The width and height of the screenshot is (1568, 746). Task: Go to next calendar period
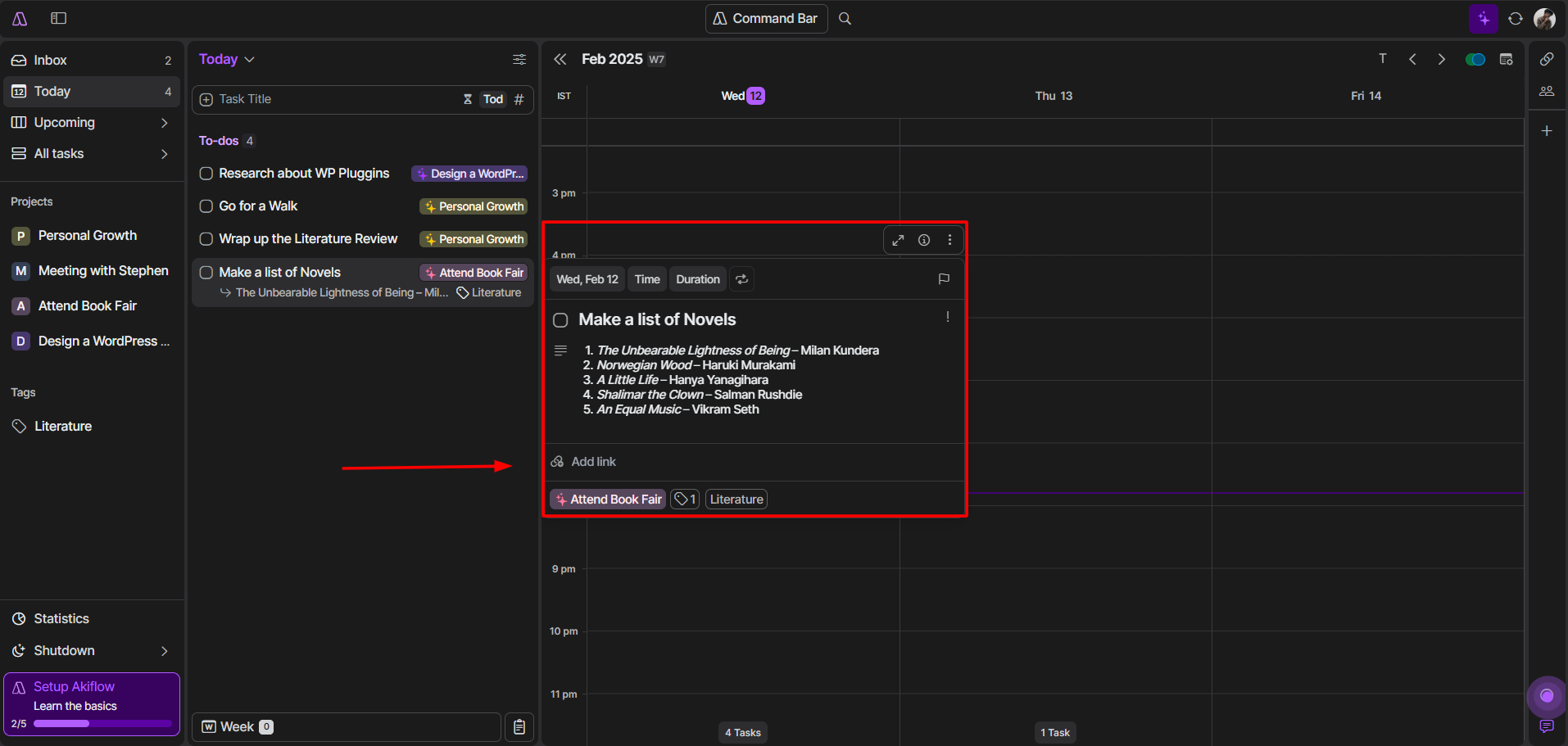(x=1442, y=59)
